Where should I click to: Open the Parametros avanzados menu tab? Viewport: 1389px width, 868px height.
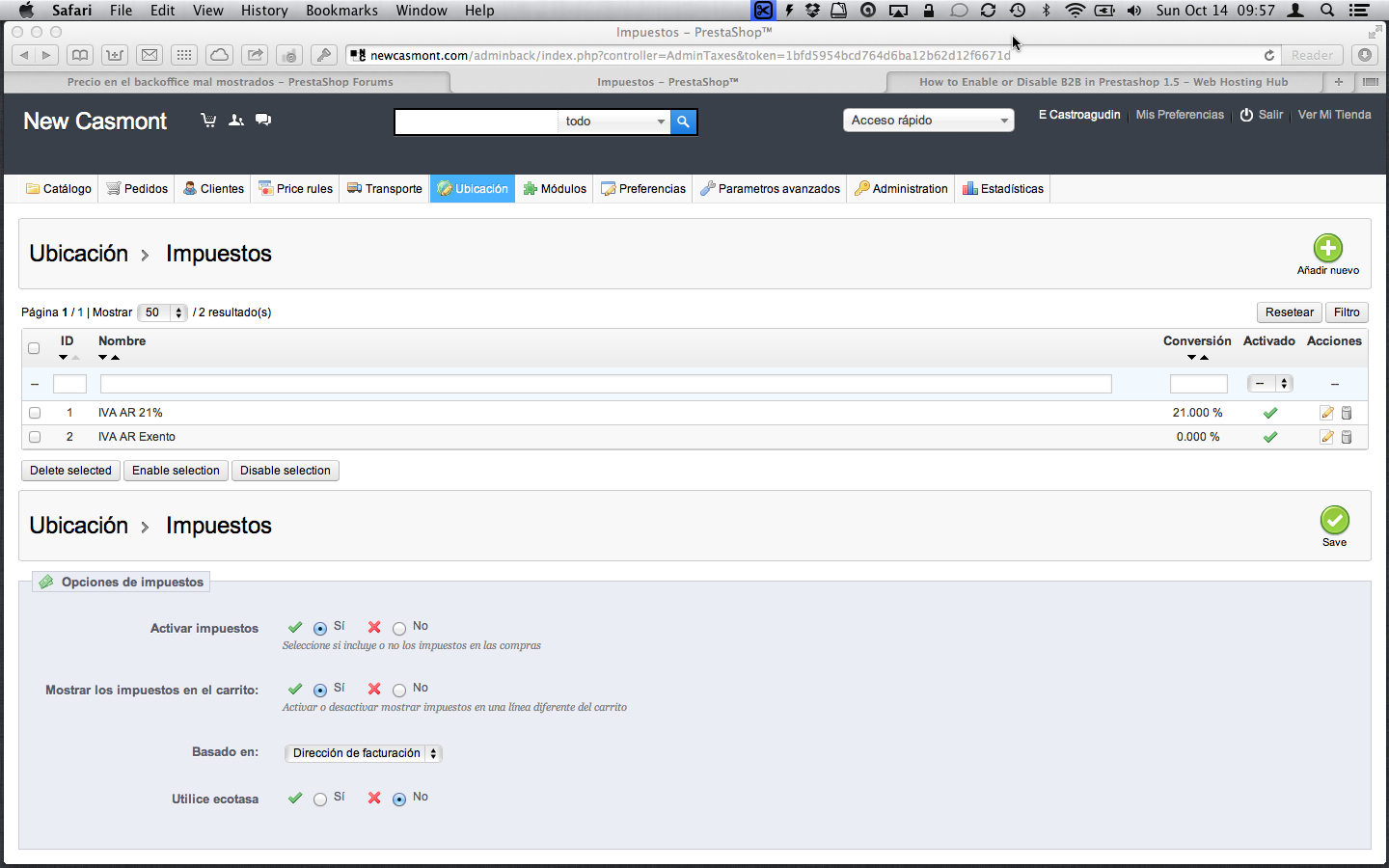[770, 189]
